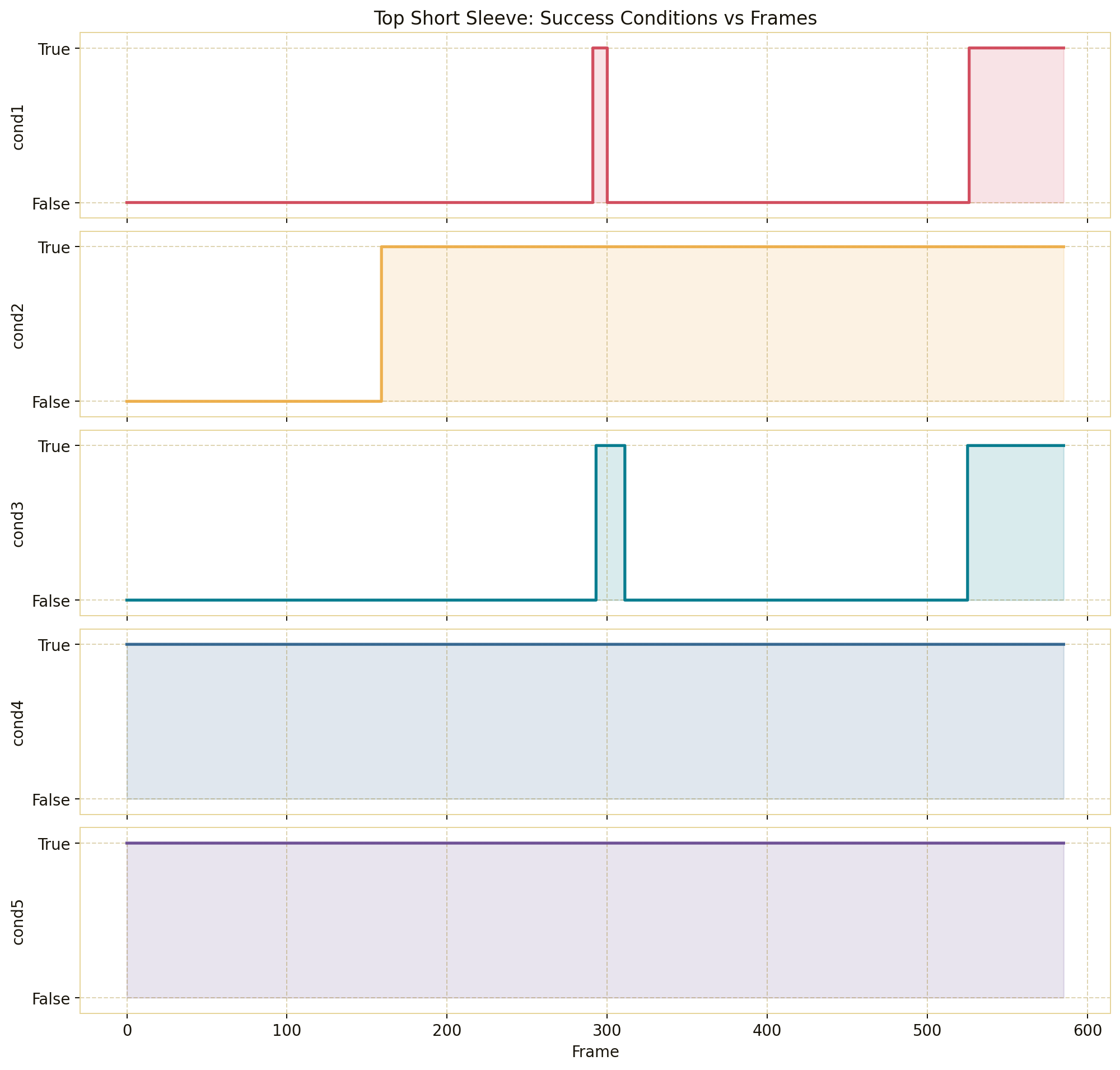Viewport: 1120px width, 1070px height.
Task: Click the Frame x-axis label
Action: [595, 1051]
